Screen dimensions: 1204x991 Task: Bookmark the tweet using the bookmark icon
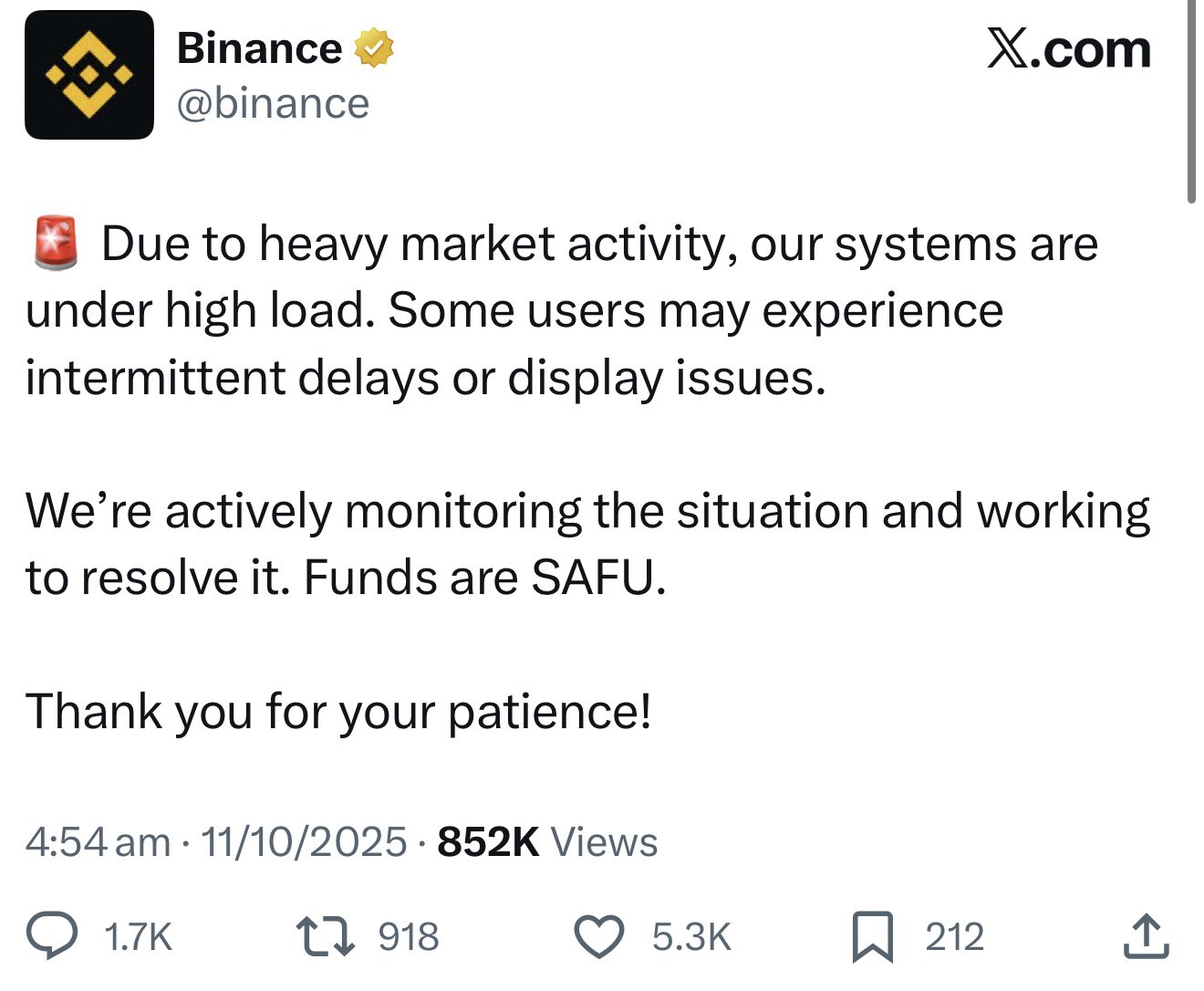click(872, 937)
